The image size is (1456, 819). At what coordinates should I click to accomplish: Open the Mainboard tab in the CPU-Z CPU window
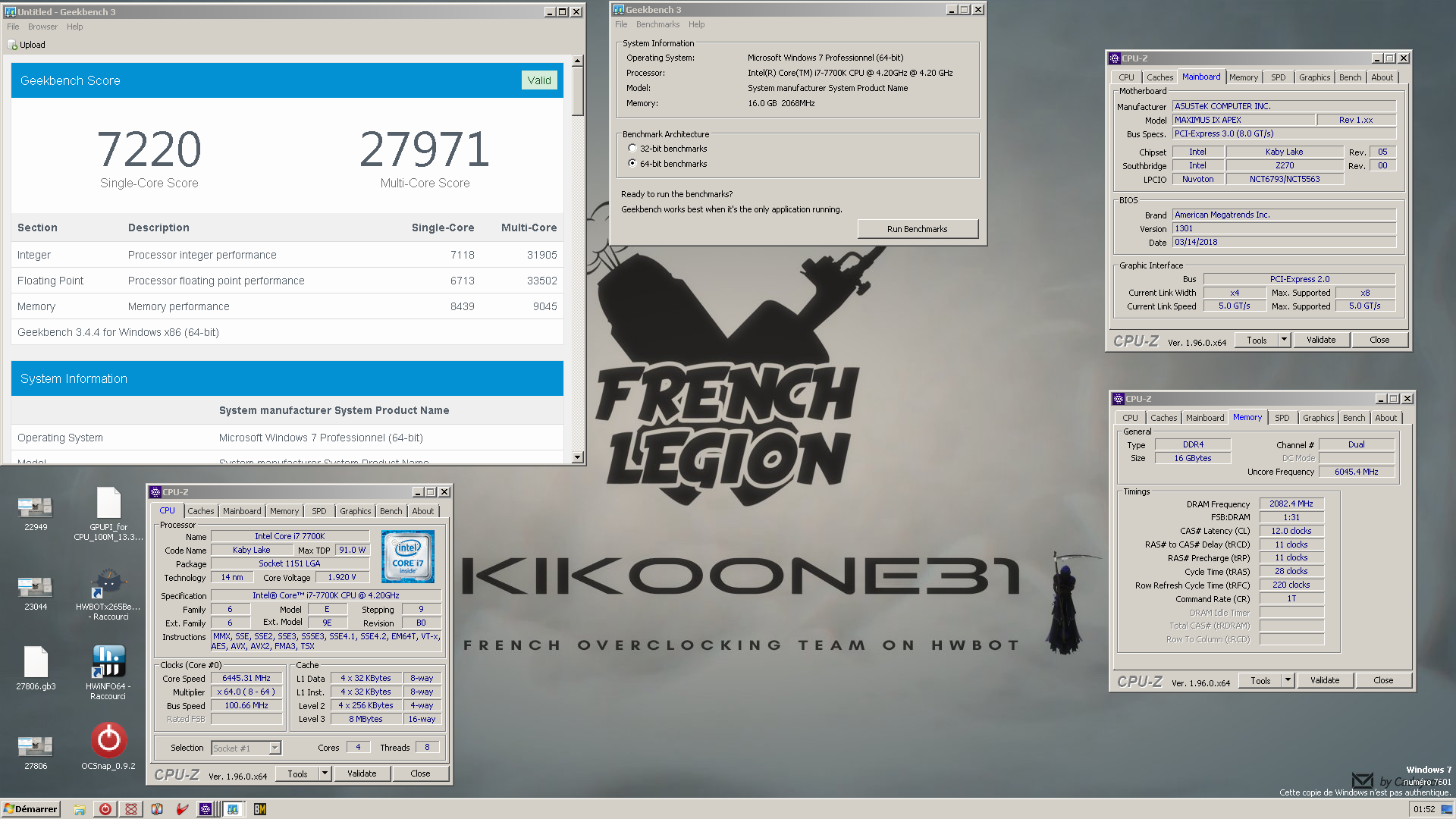(x=242, y=511)
